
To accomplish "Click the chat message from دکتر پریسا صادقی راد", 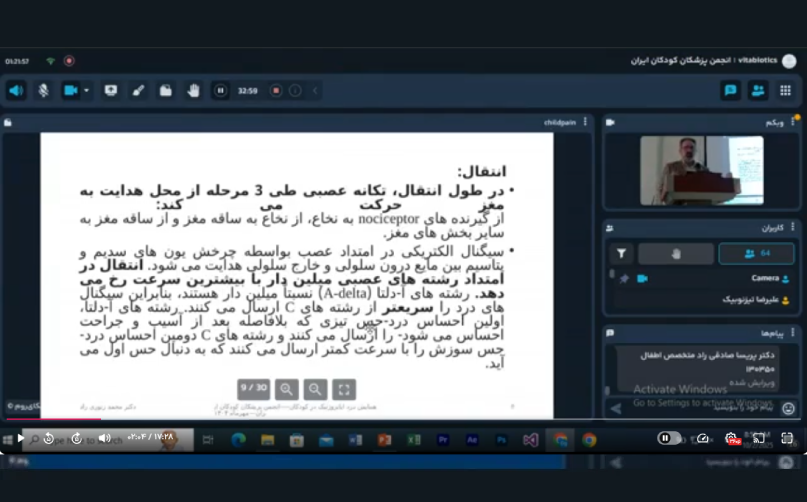I will coord(698,369).
